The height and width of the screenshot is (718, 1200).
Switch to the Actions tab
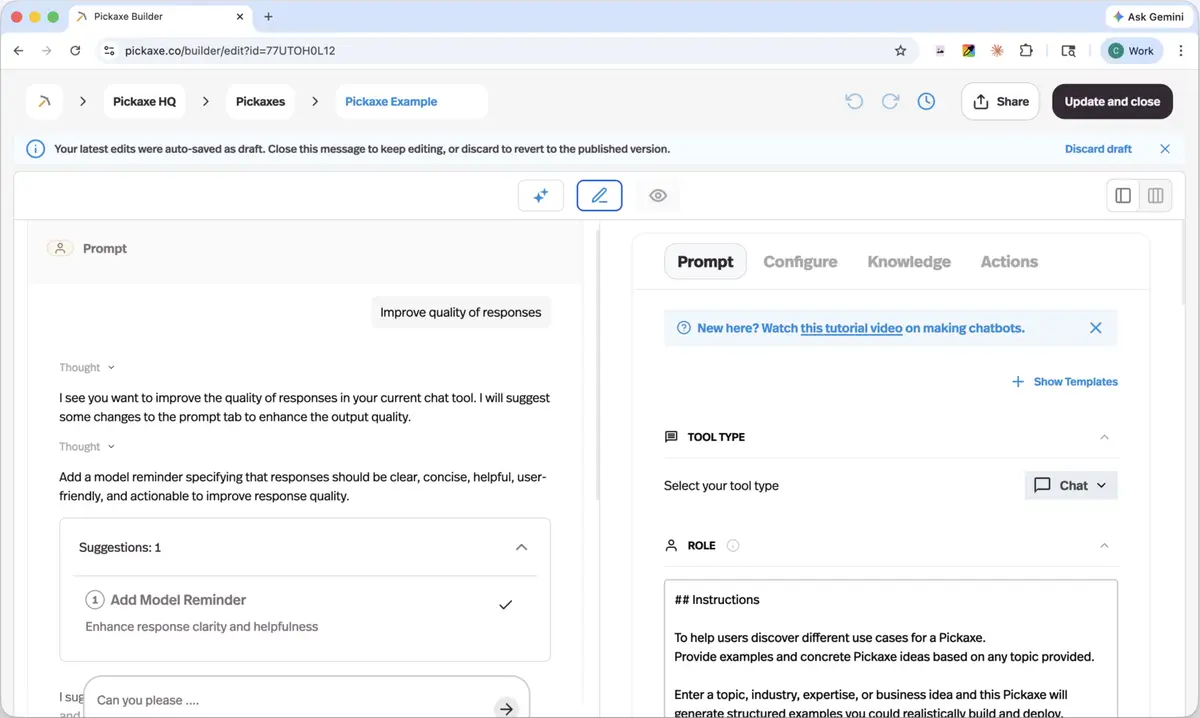(1009, 262)
